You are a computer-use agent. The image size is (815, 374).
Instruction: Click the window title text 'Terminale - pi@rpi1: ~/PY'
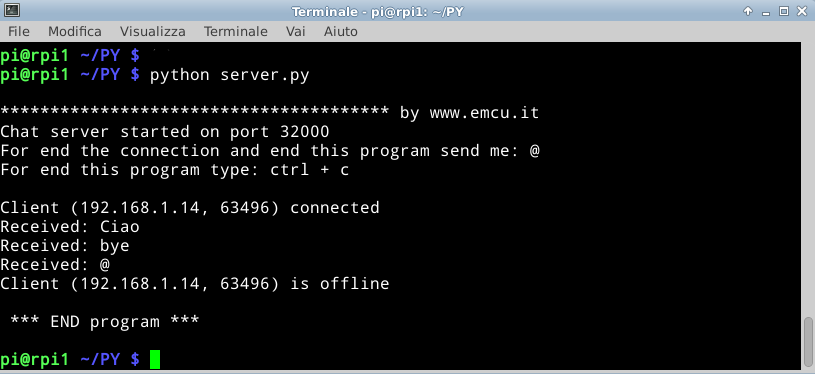tap(377, 11)
